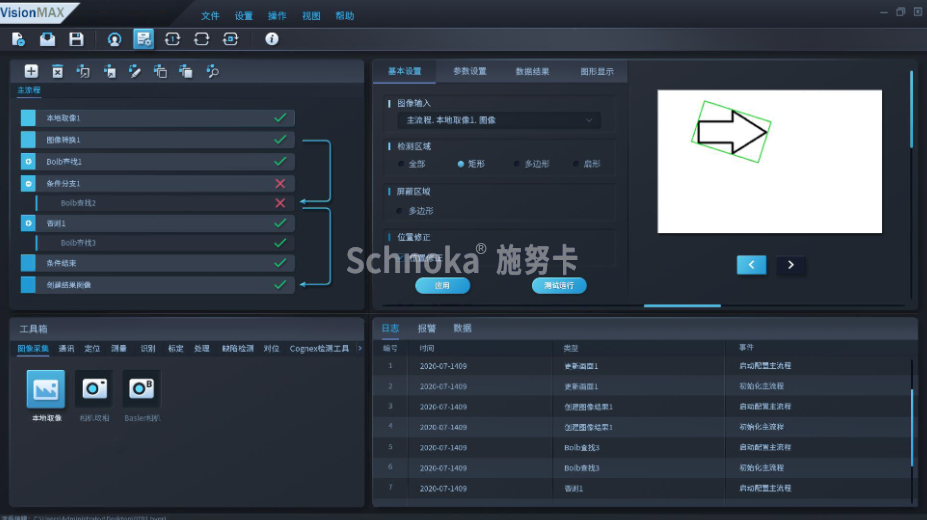The height and width of the screenshot is (520, 927).
Task: Click the open project icon in the toolbar
Action: (x=47, y=40)
